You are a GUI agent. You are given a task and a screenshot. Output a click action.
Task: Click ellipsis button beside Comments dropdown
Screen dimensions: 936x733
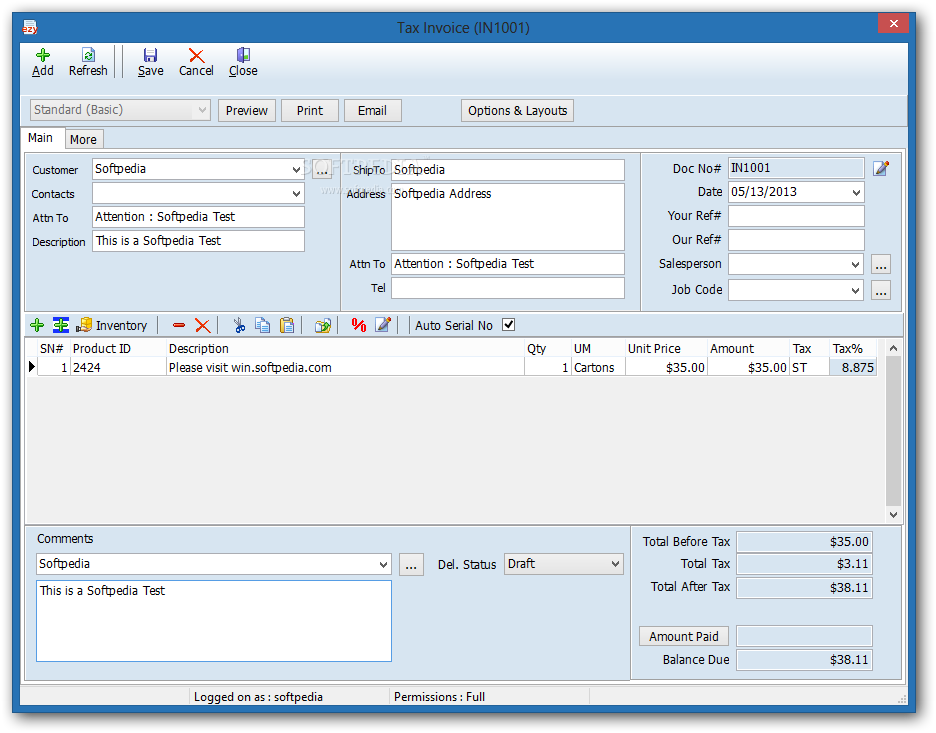point(411,565)
